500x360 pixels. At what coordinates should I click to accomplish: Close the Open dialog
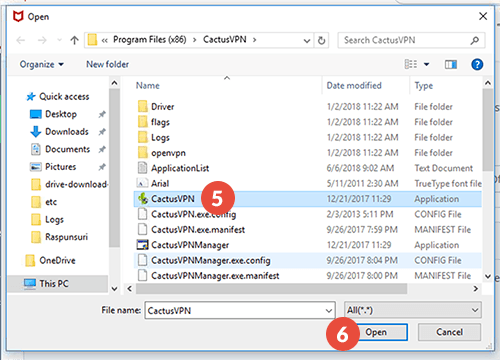click(x=483, y=16)
